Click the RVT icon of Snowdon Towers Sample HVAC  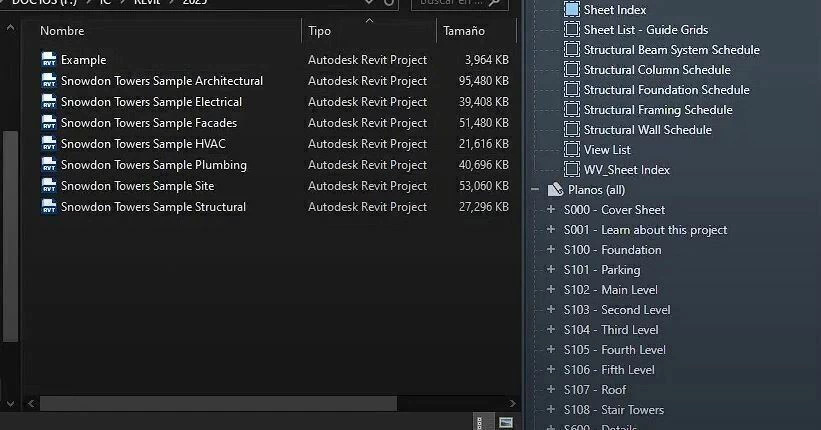coord(49,143)
